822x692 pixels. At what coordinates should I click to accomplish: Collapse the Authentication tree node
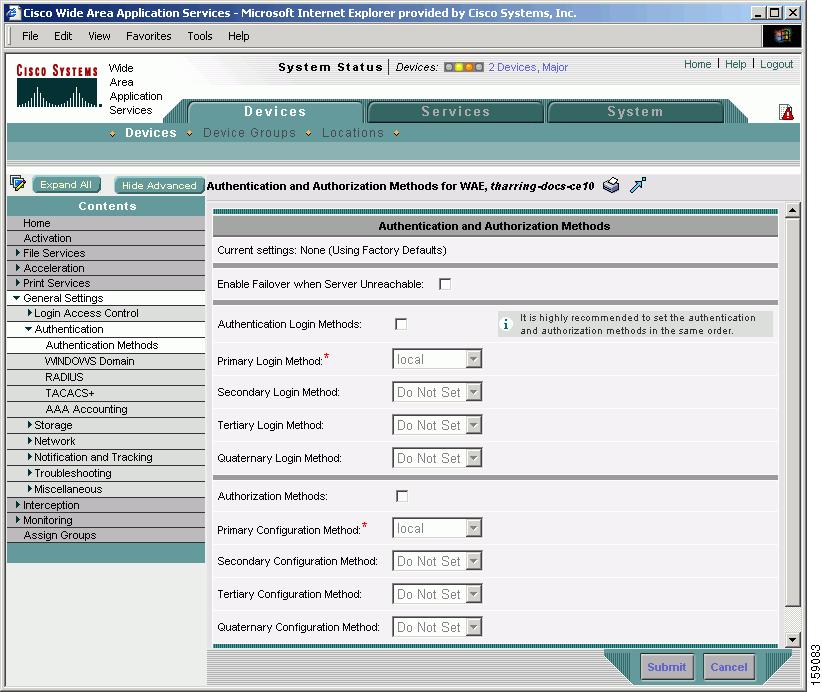[x=28, y=329]
